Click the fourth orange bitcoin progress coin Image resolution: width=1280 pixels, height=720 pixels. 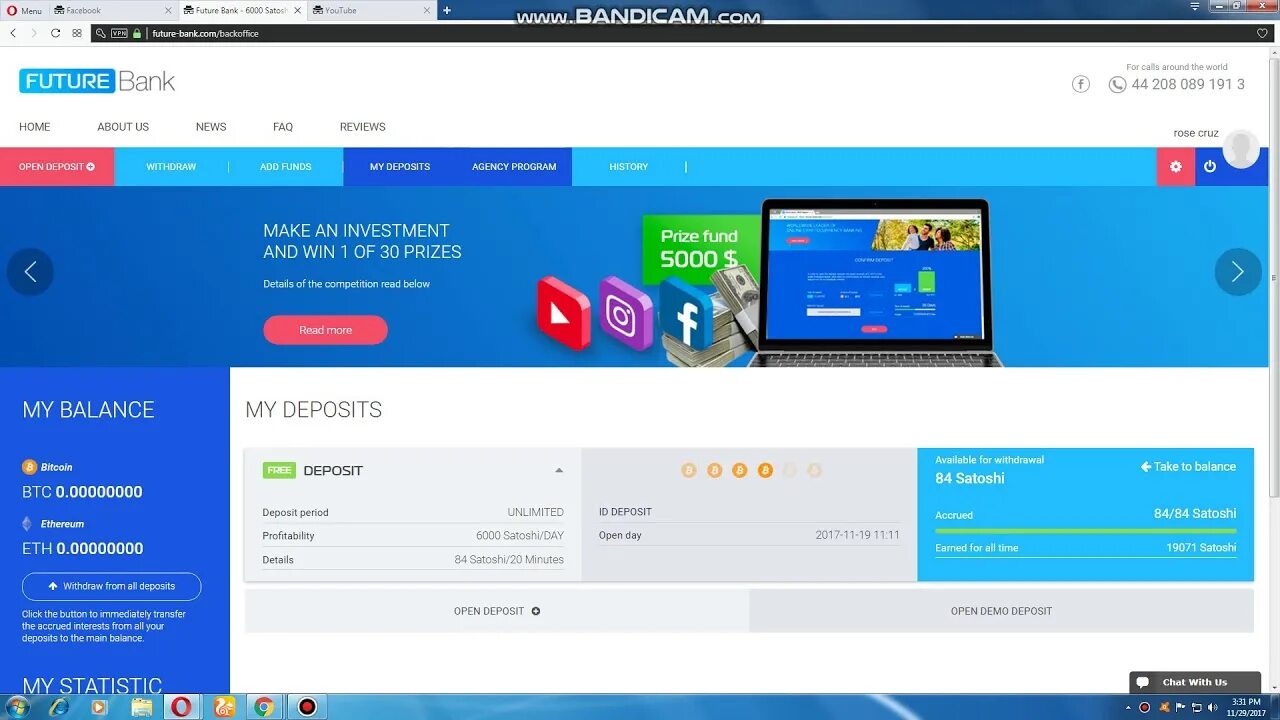[x=765, y=470]
